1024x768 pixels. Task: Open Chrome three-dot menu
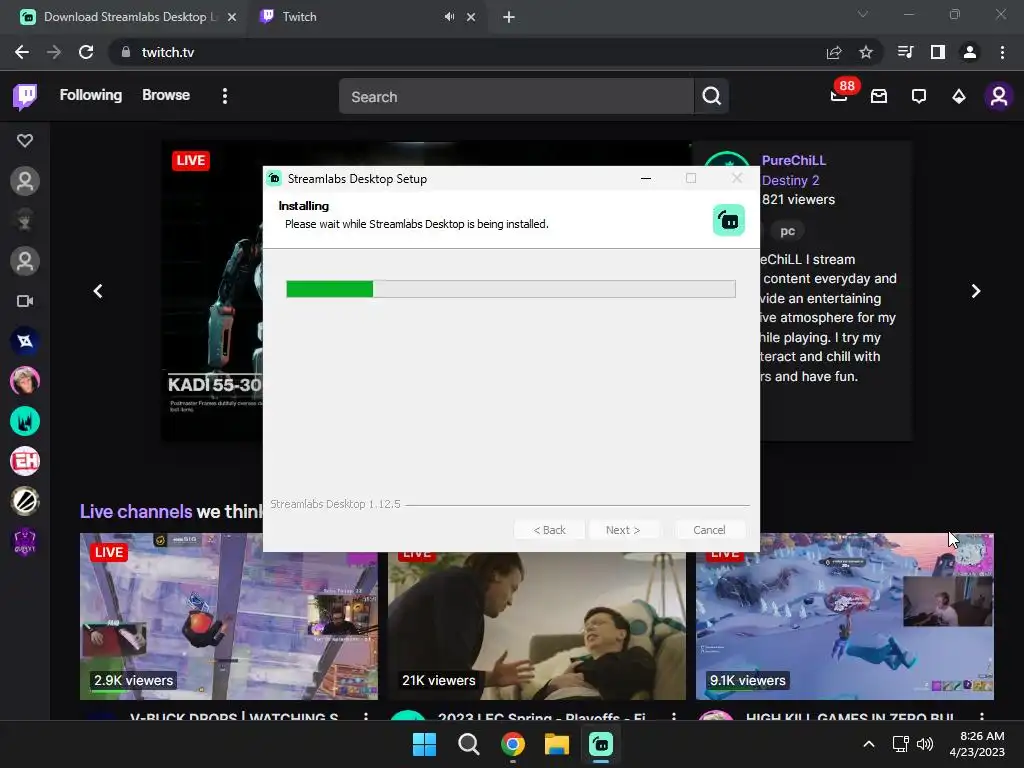pos(1002,52)
